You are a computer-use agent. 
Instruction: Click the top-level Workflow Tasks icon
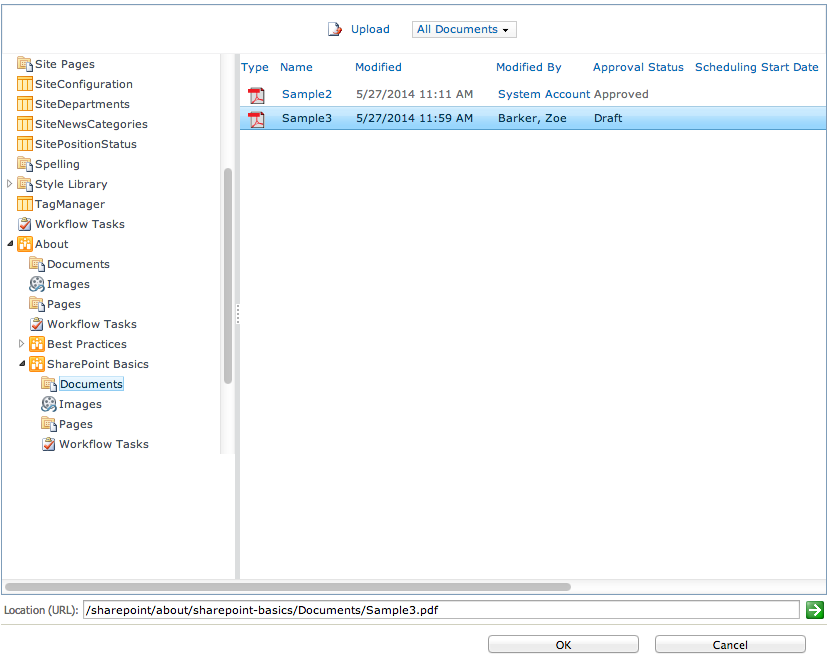coord(25,225)
